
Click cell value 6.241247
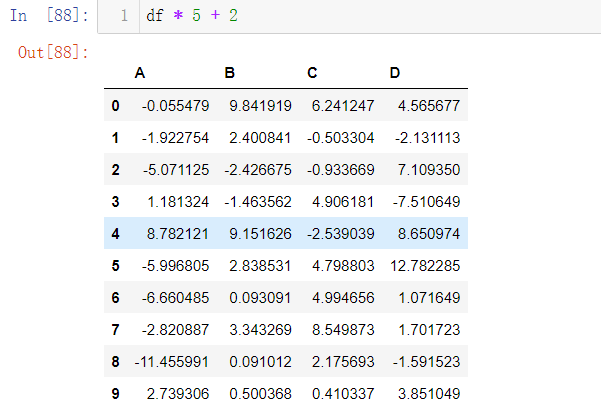point(343,106)
